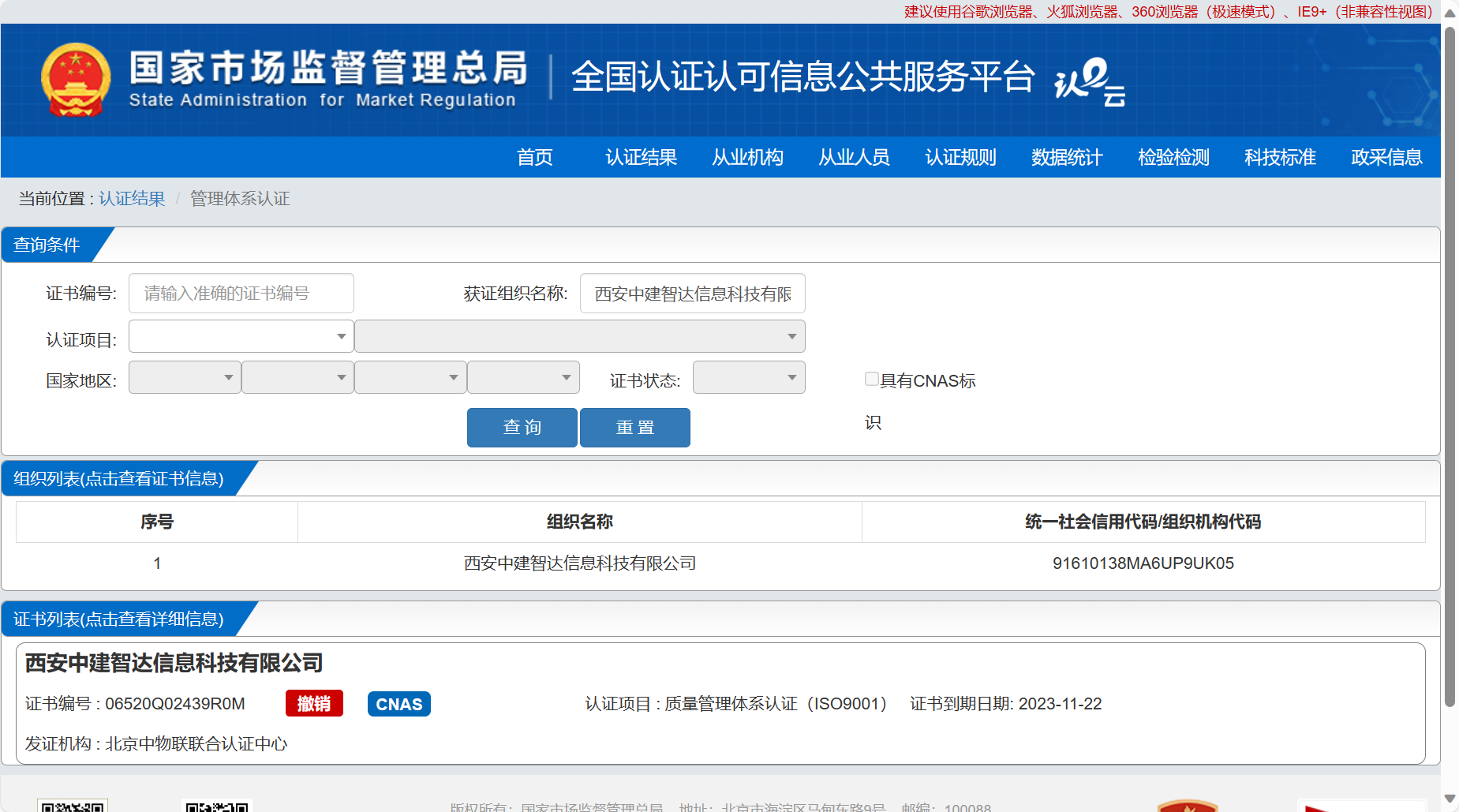Open the 认证规则 menu item
Image resolution: width=1459 pixels, height=812 pixels.
960,157
